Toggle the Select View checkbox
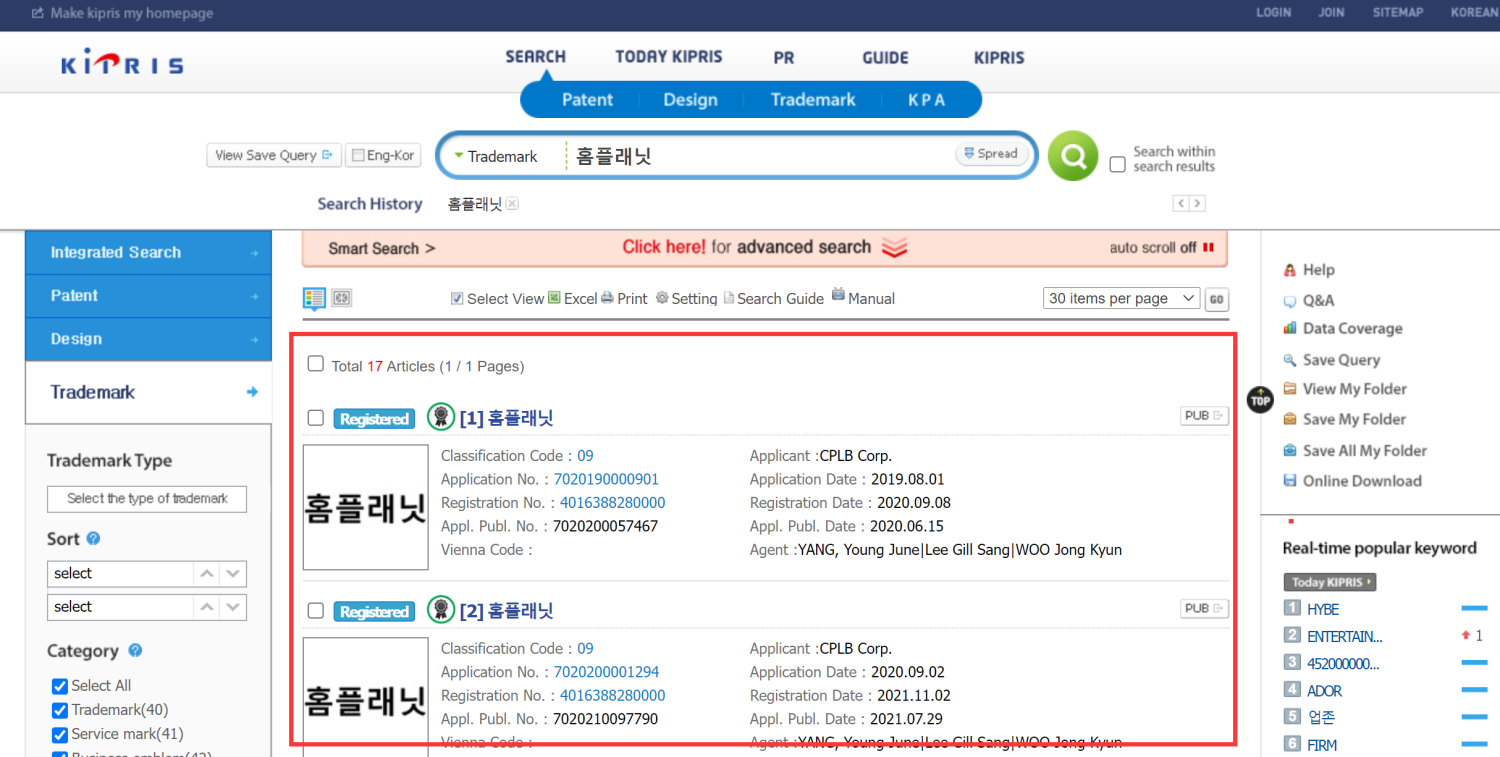This screenshot has width=1500, height=757. [457, 298]
